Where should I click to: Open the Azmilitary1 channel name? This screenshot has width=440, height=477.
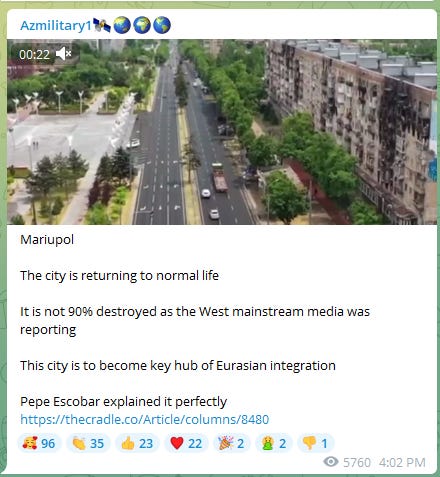click(56, 25)
